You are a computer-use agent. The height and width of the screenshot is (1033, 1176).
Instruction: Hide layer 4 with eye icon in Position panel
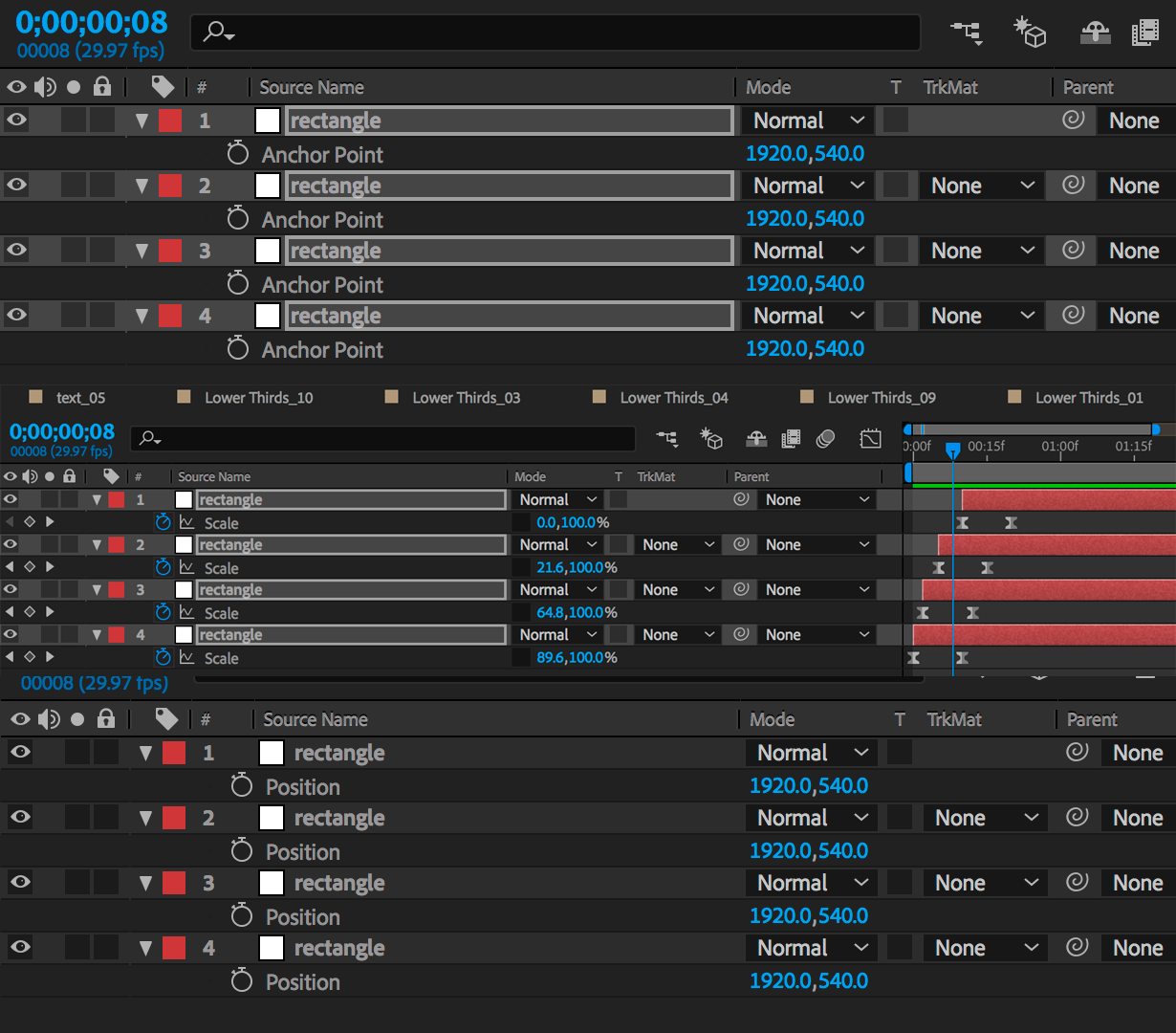pyautogui.click(x=20, y=947)
